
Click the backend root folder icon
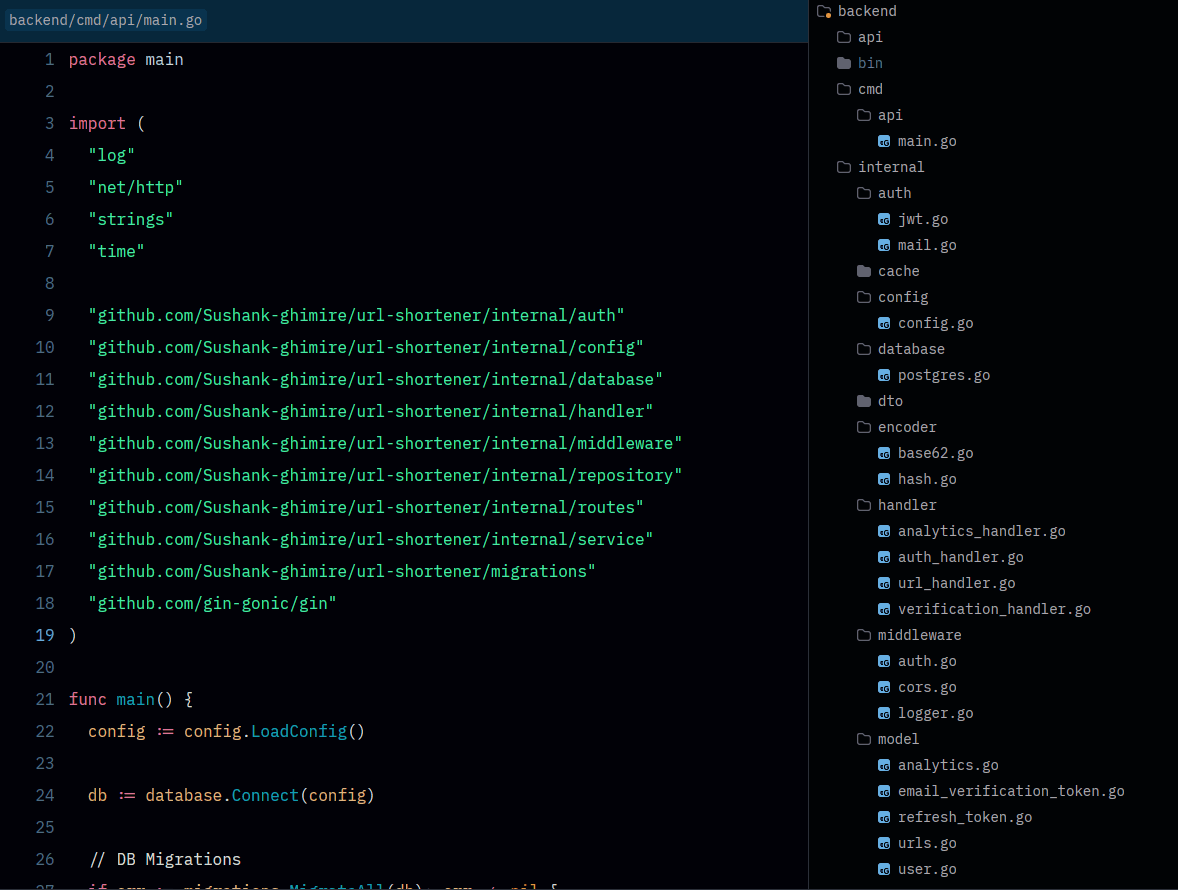coord(824,11)
